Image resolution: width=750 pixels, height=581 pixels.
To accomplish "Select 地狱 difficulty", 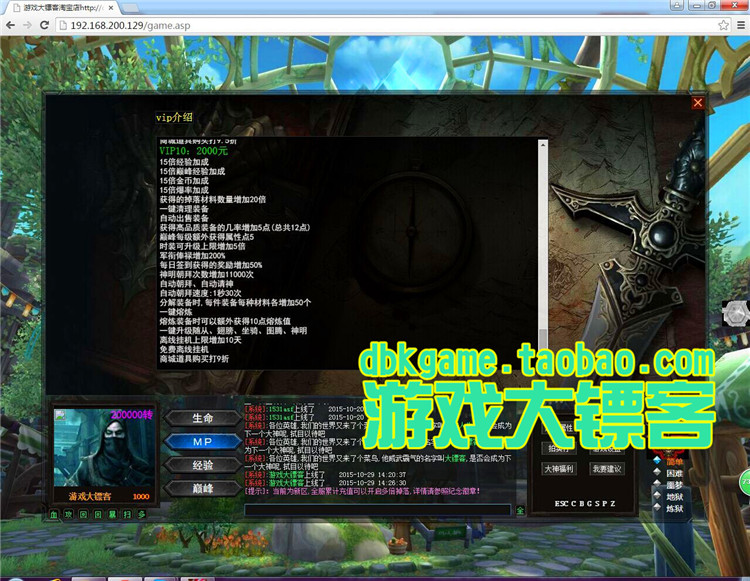I will click(674, 497).
